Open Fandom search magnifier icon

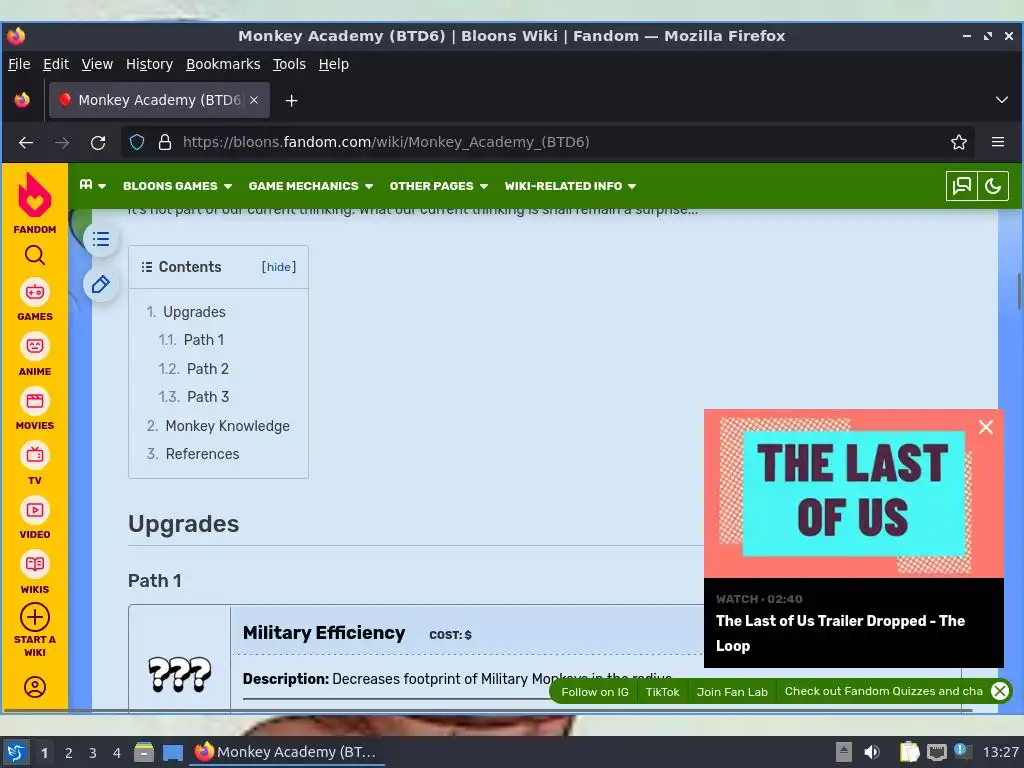[x=35, y=255]
